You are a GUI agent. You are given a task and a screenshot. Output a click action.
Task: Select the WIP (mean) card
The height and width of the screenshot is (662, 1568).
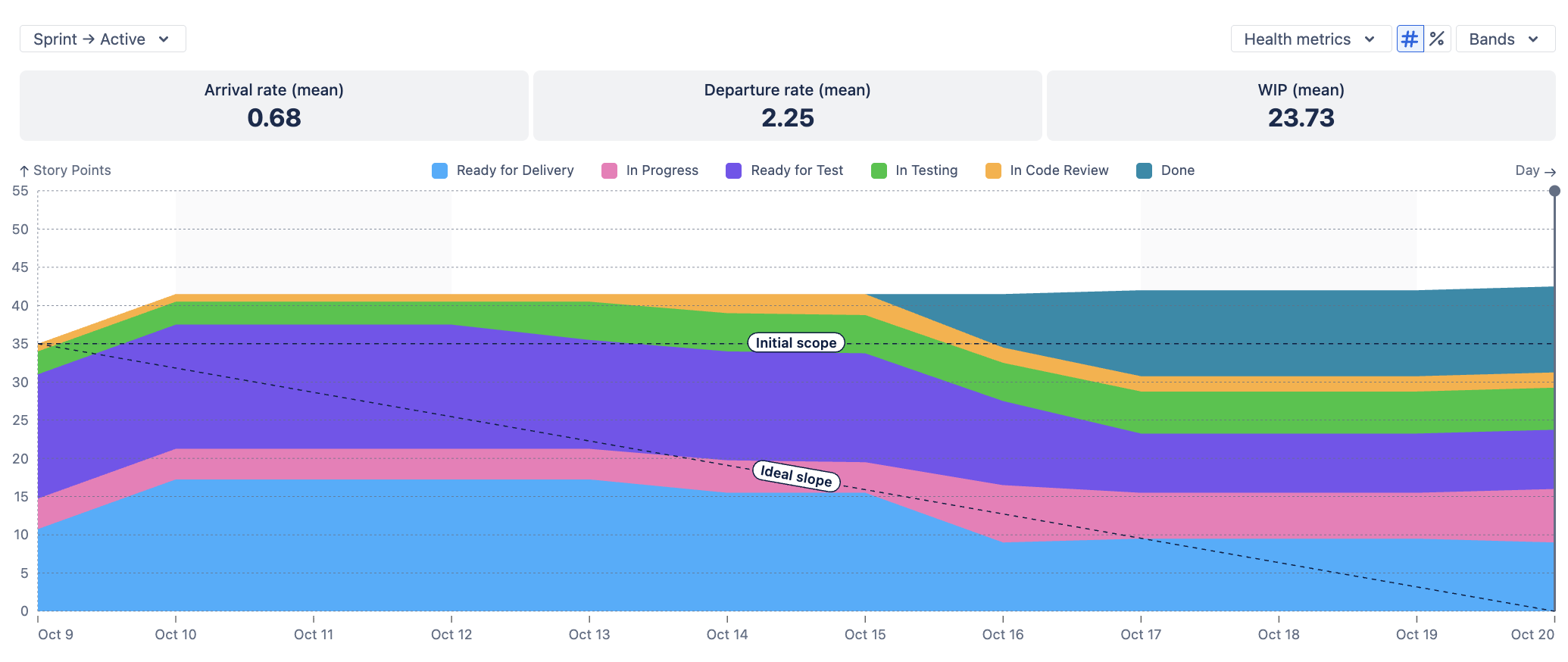(1301, 105)
